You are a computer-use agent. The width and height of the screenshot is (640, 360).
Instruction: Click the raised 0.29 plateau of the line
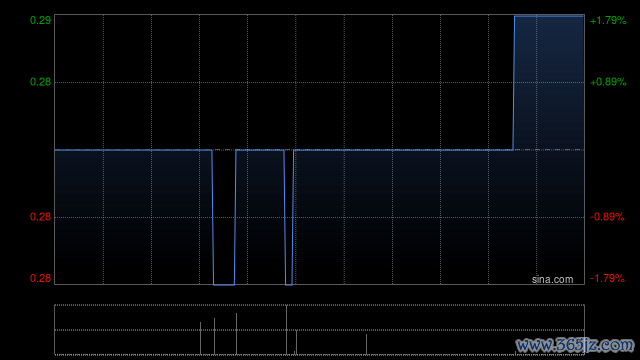coord(549,16)
